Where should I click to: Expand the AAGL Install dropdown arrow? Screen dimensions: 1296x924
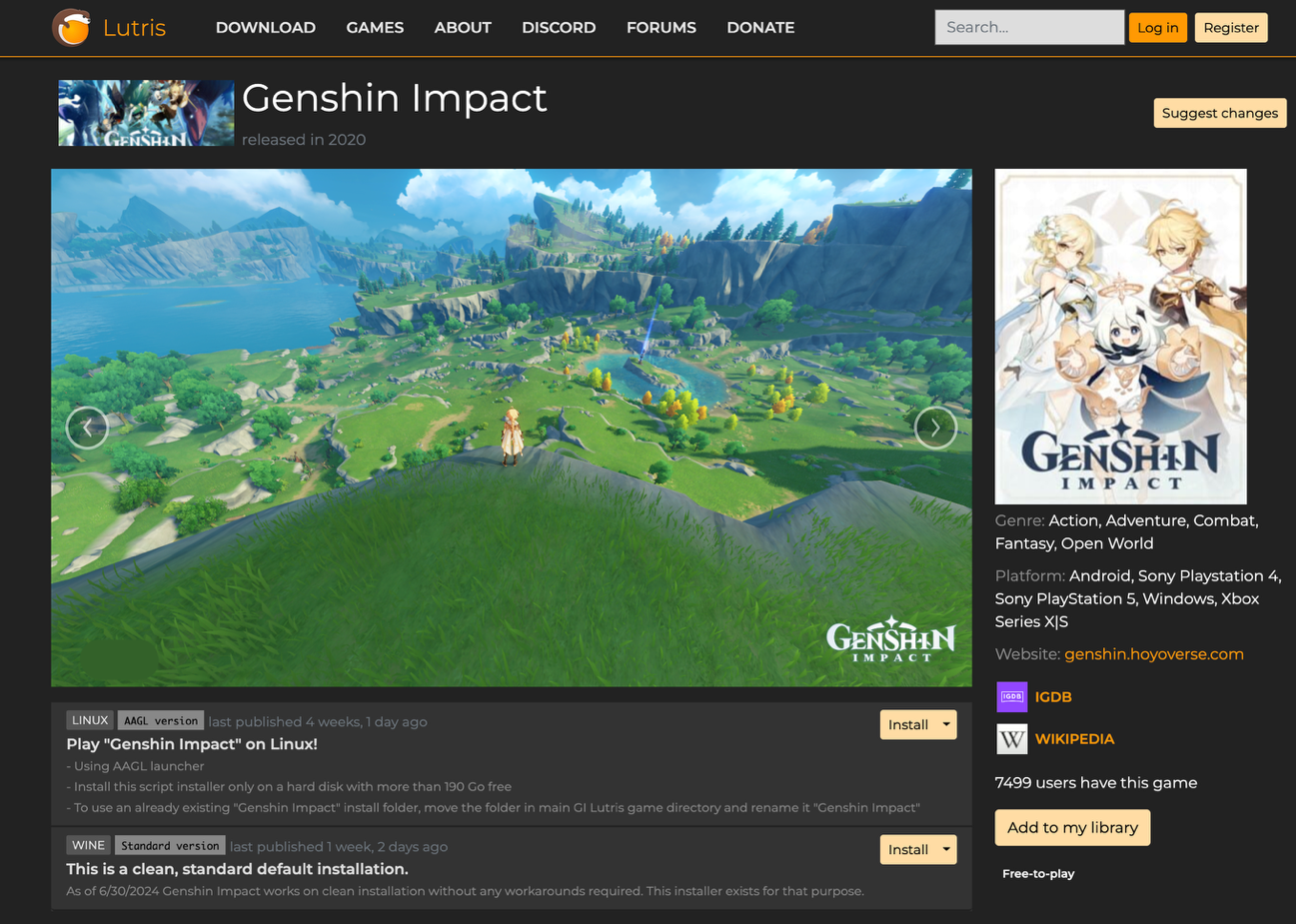click(945, 724)
